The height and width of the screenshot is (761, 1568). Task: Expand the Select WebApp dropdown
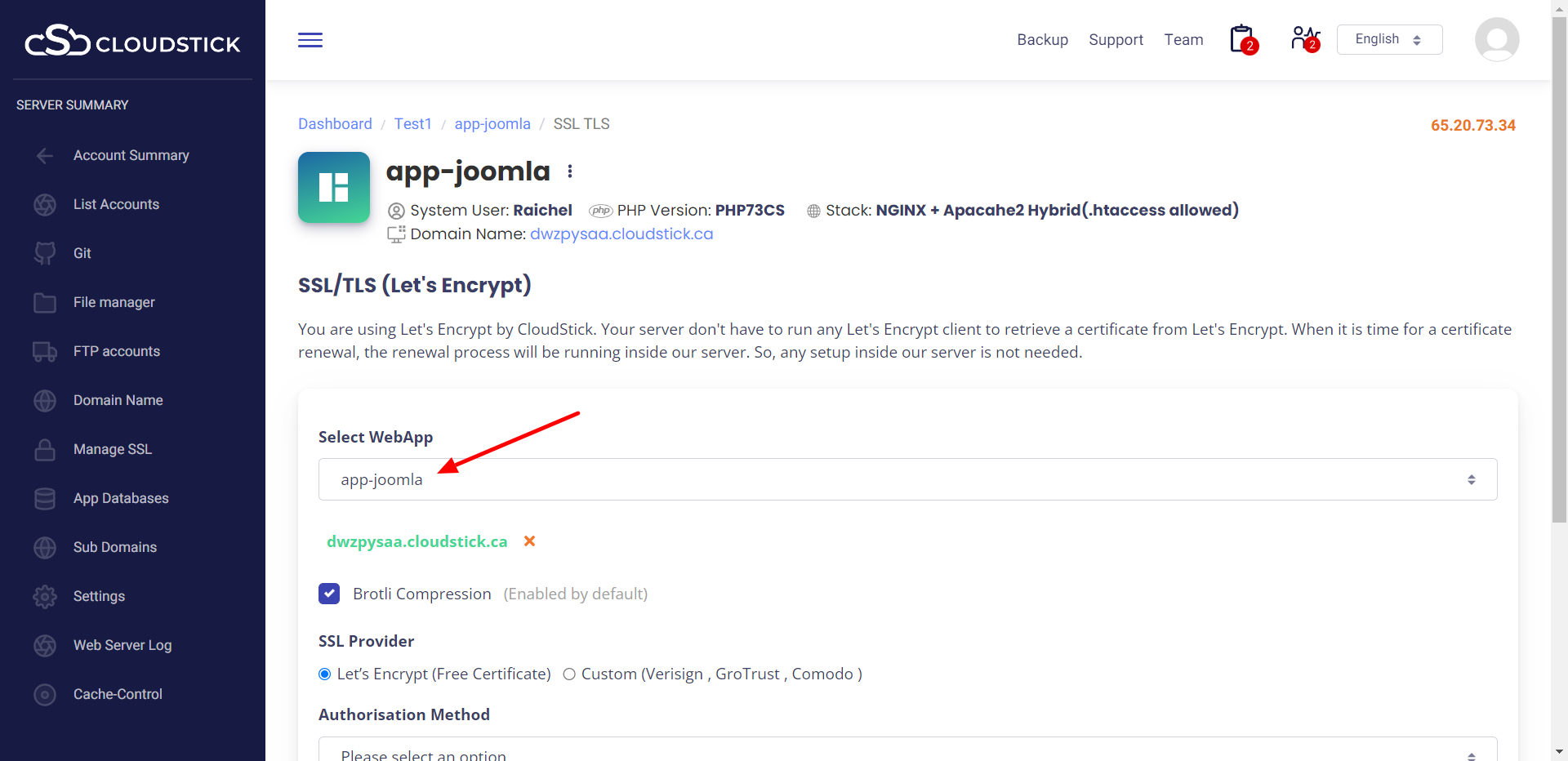tap(906, 479)
